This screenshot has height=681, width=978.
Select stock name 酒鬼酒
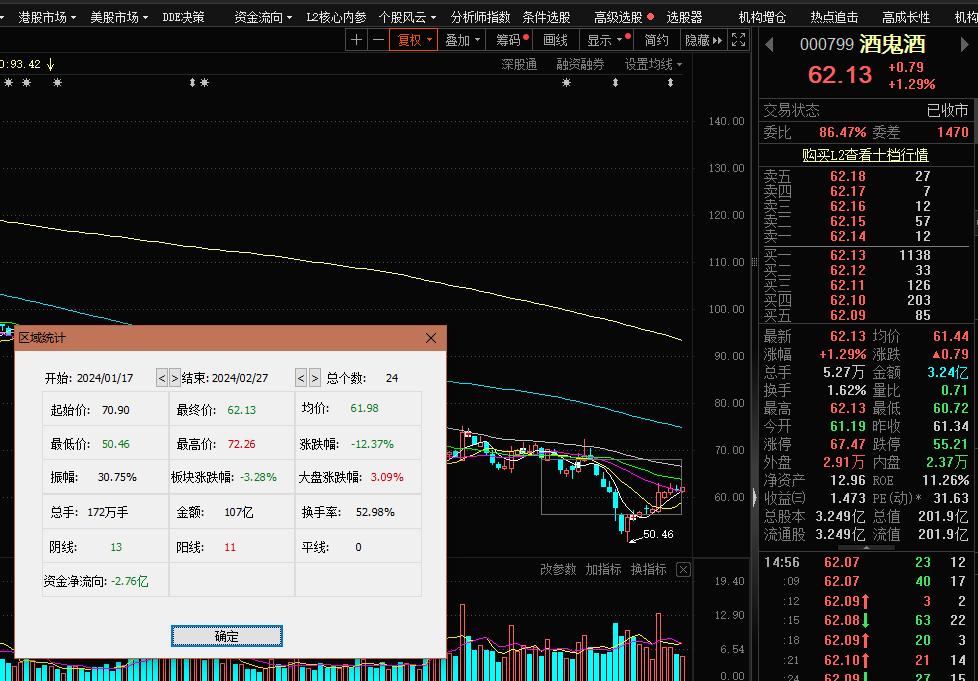[893, 44]
